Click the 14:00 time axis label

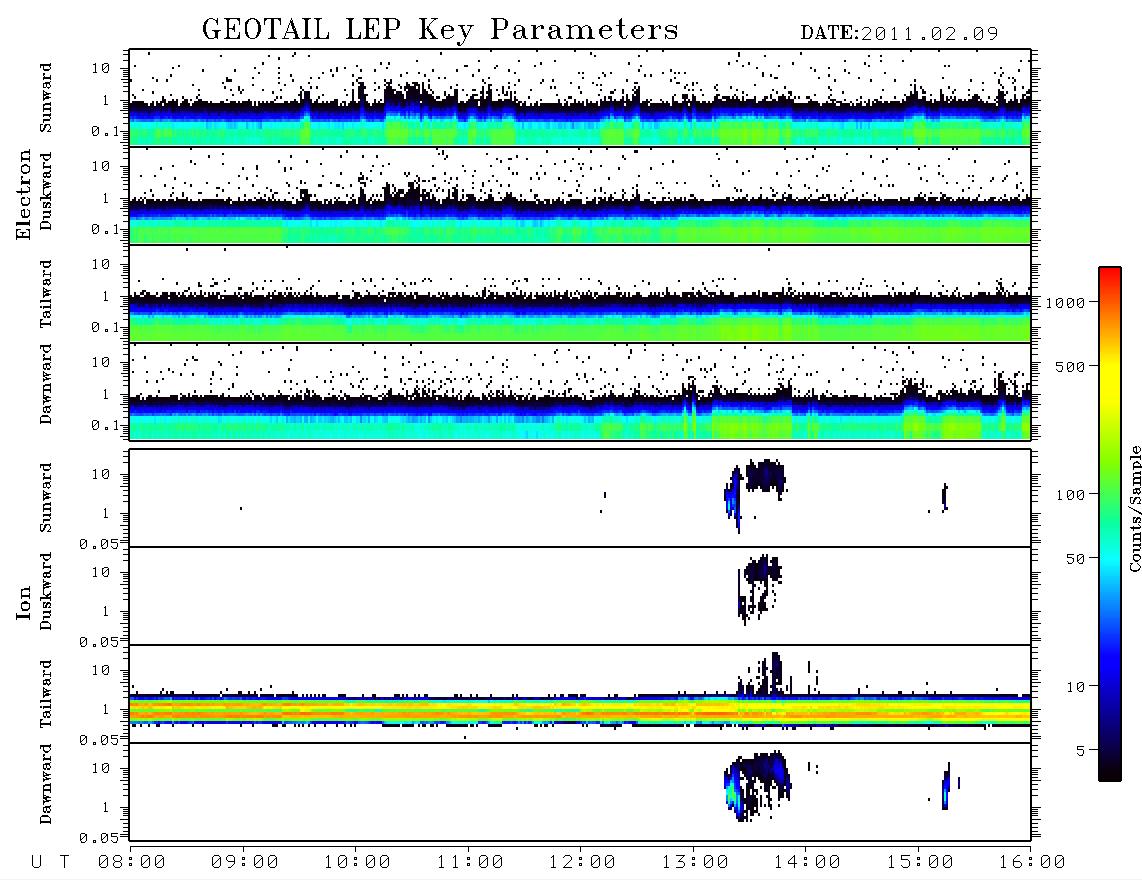(x=807, y=863)
